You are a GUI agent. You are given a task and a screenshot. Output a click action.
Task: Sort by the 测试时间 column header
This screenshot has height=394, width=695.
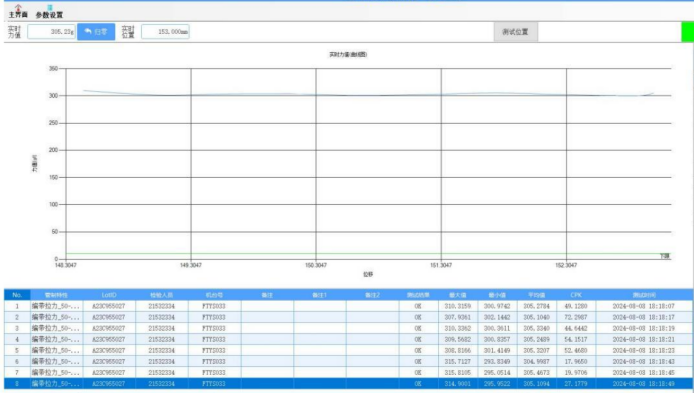(644, 295)
